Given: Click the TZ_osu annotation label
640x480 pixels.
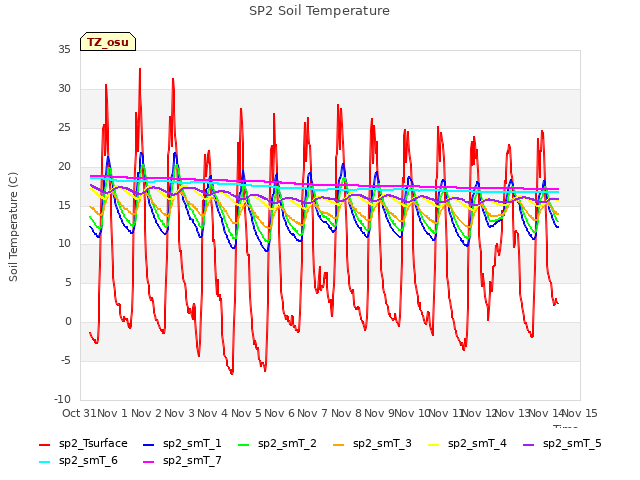Looking at the screenshot, I should tap(108, 42).
